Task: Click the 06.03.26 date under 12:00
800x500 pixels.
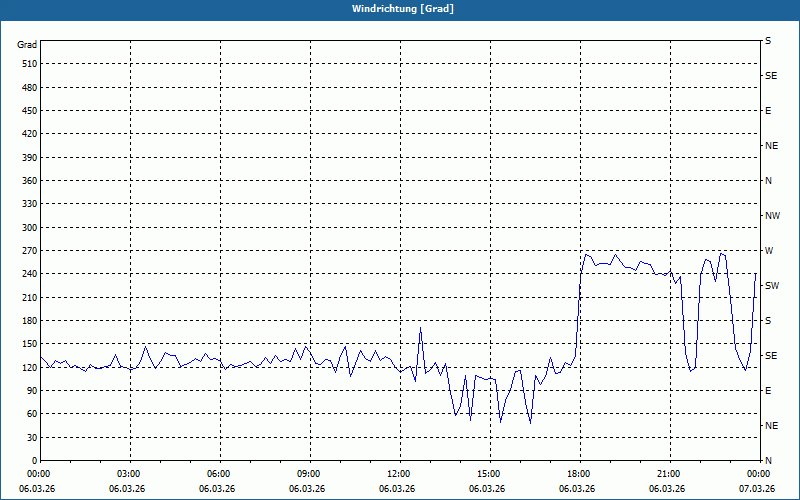Action: [x=397, y=489]
